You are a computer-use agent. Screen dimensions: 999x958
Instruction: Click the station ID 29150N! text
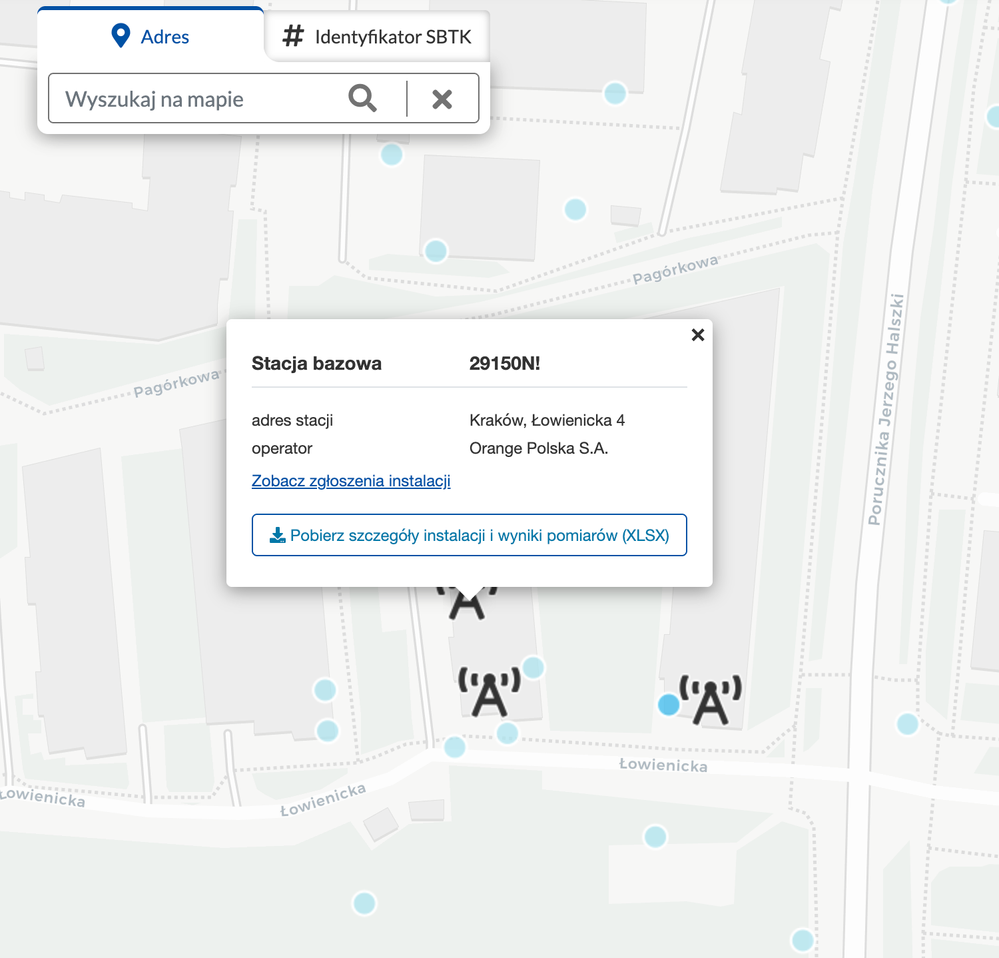[505, 364]
